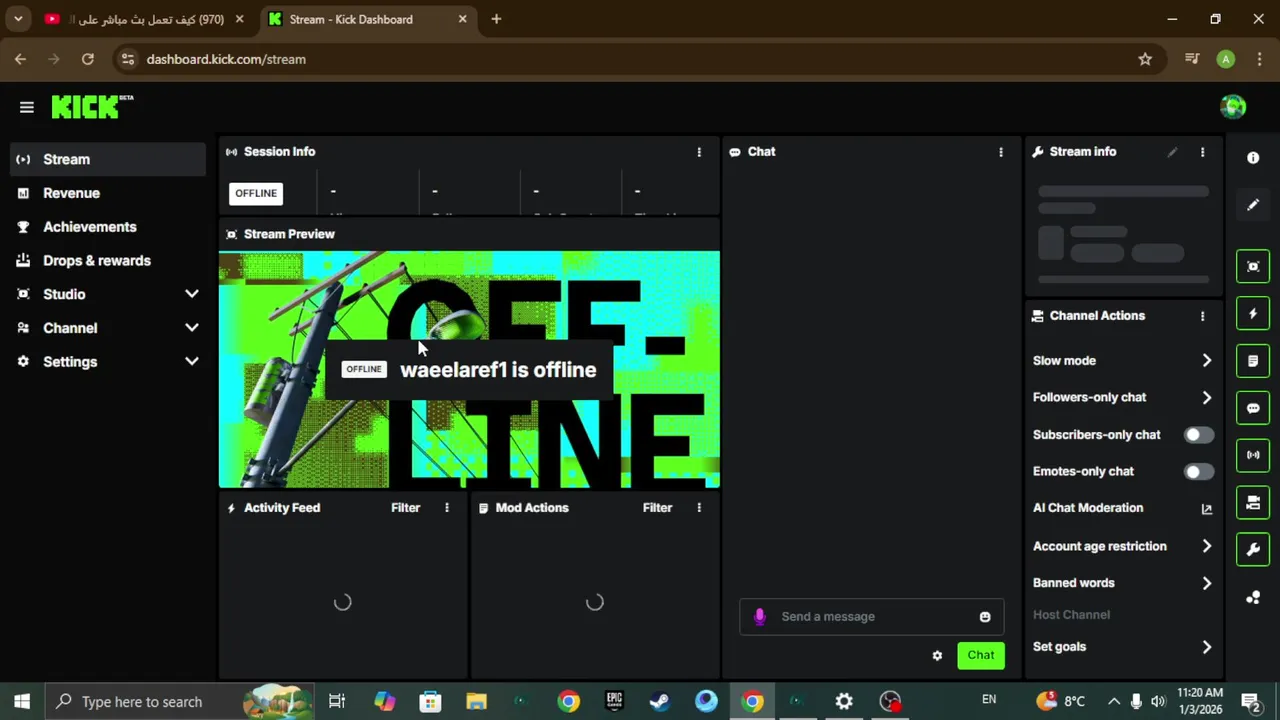Click AI Chat Moderation label
Screen dimensions: 1280x720
(1088, 508)
